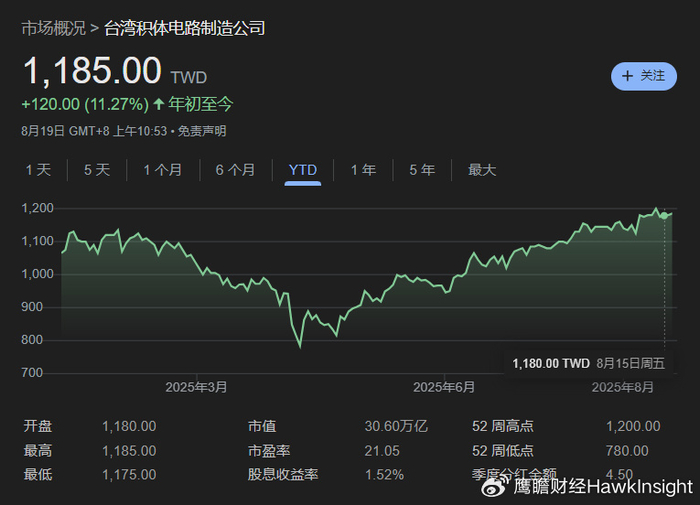Click the 1,185.00 stock price heading
Image resolution: width=700 pixels, height=505 pixels.
pyautogui.click(x=92, y=71)
